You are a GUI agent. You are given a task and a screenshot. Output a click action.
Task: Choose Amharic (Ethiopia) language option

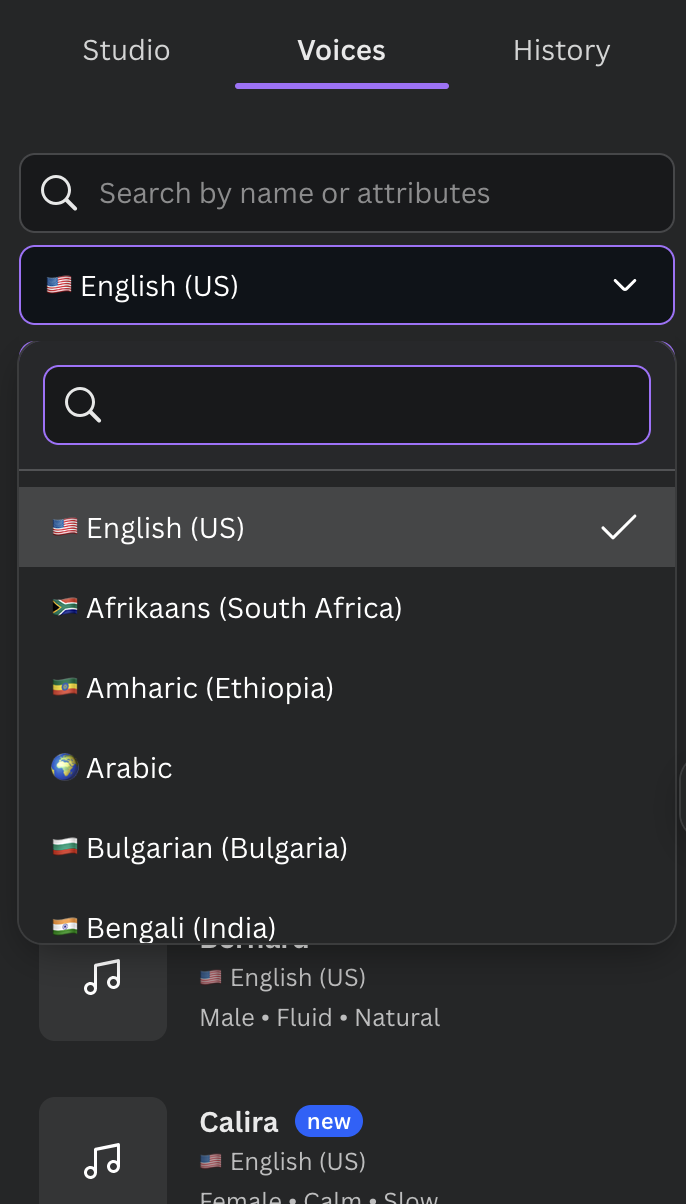coord(210,687)
